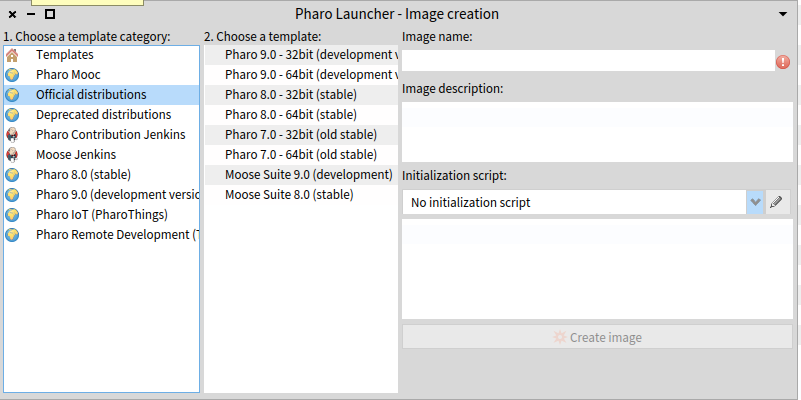This screenshot has width=801, height=400.
Task: Select the Templates category
Action: [101, 55]
